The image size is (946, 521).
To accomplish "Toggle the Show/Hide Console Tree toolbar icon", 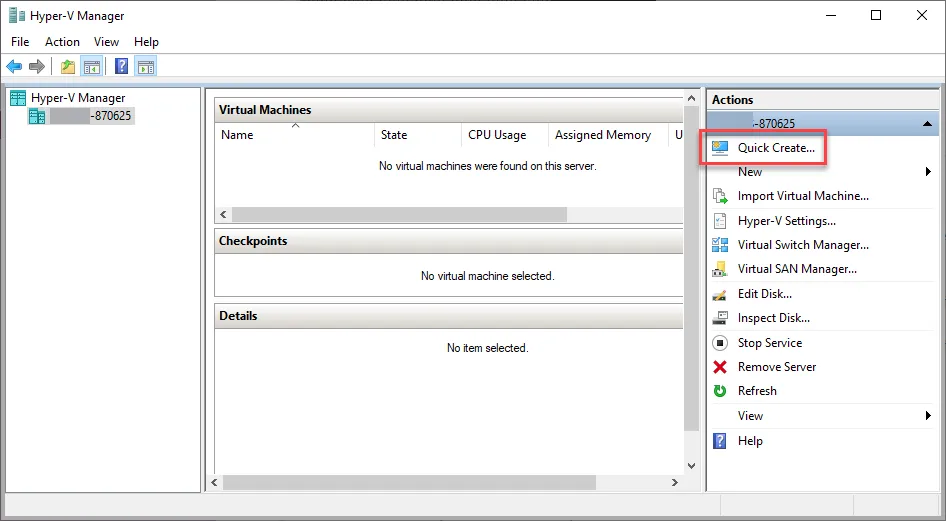I will [x=92, y=66].
